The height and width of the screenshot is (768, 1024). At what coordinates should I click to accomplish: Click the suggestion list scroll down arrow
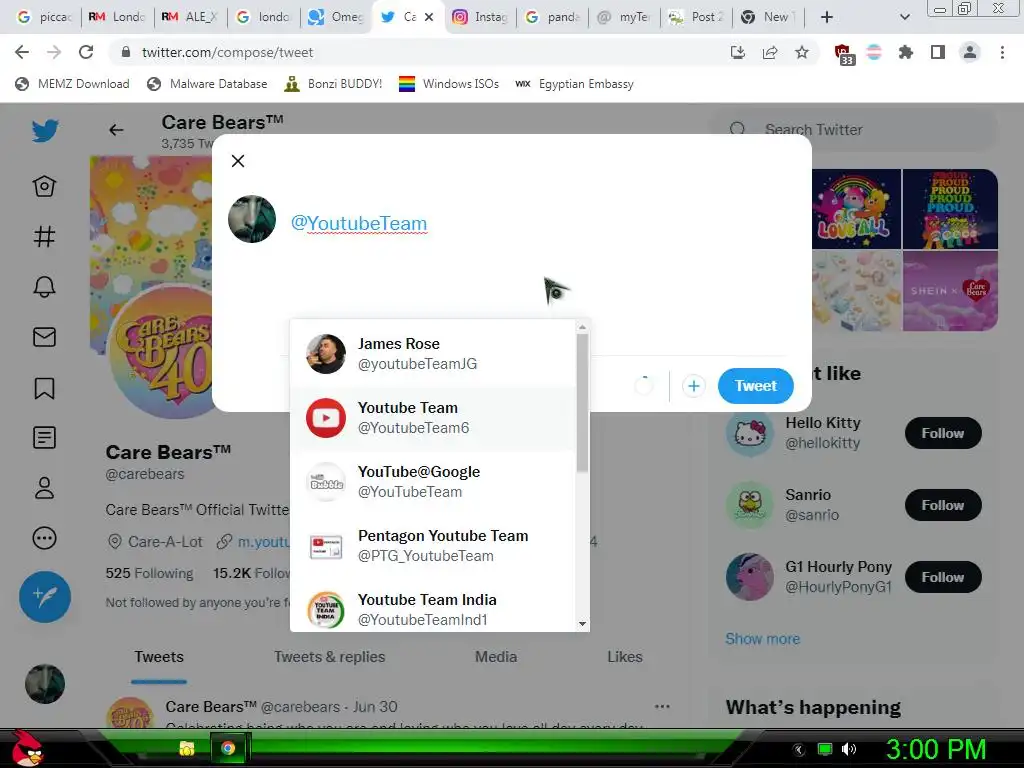tap(583, 624)
